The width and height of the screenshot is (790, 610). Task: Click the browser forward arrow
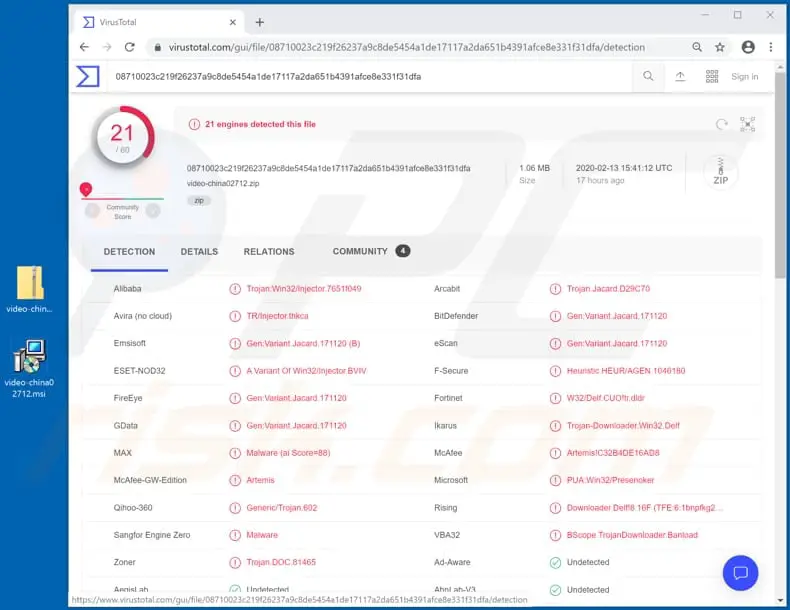coord(107,47)
